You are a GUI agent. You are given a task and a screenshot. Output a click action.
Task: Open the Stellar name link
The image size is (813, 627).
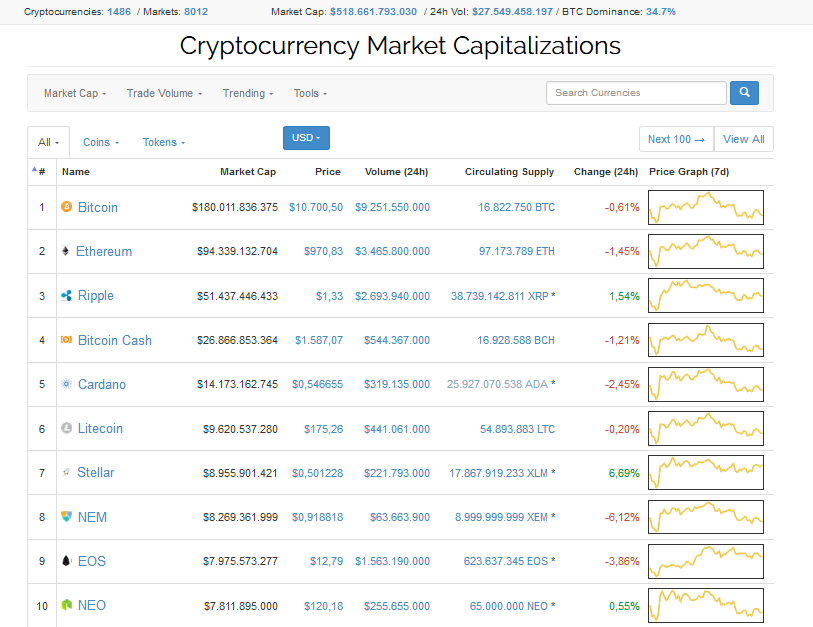pos(95,472)
